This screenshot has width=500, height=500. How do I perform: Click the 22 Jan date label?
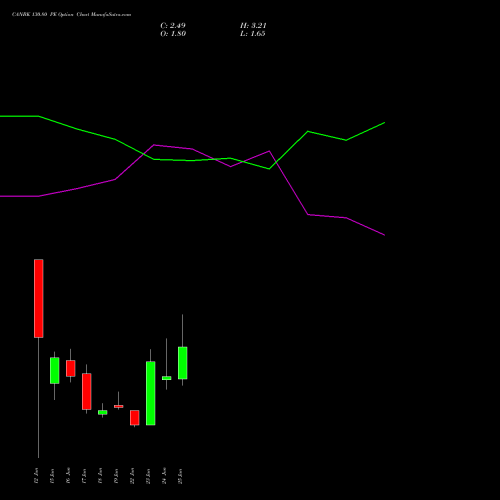pyautogui.click(x=132, y=476)
